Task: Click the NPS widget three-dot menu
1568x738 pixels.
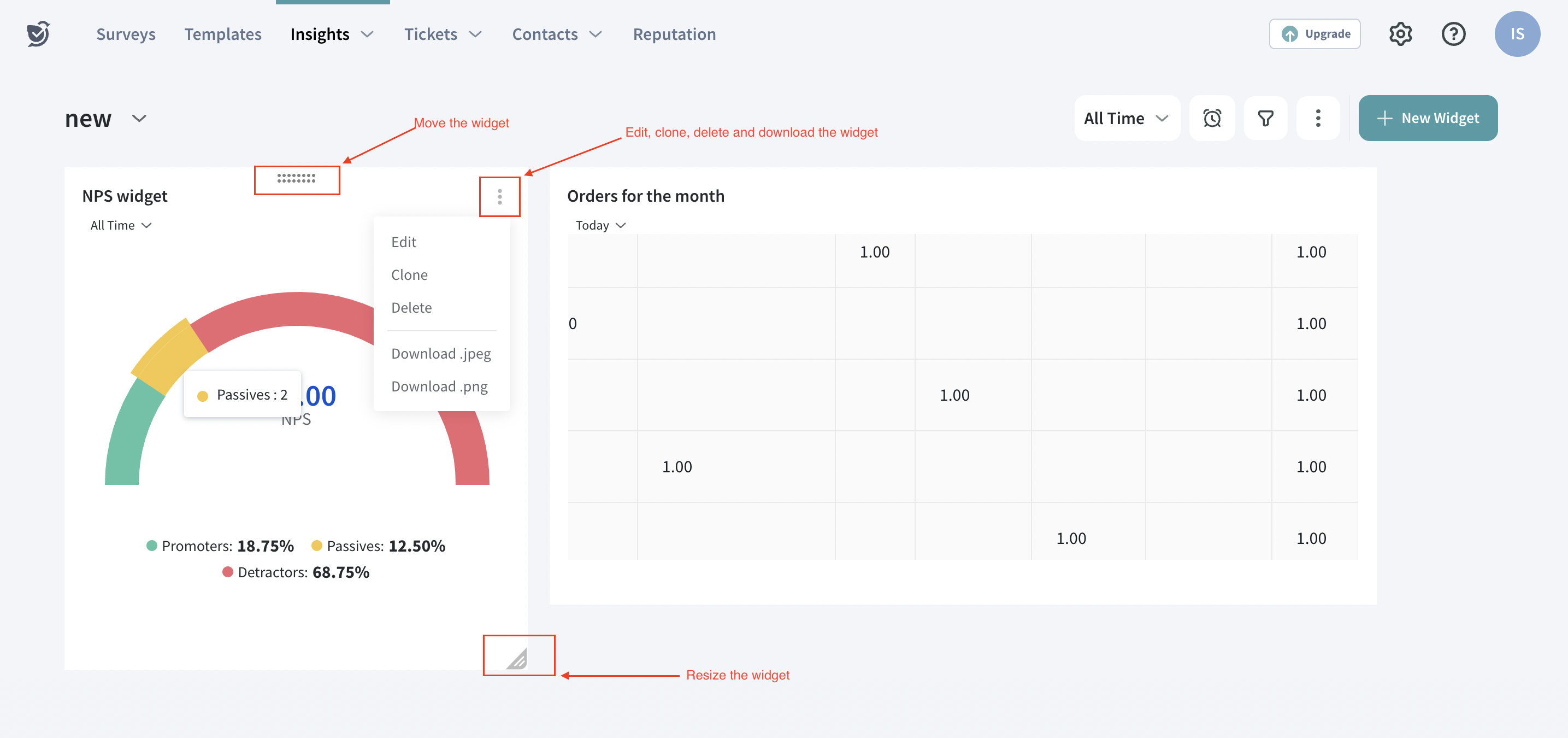Action: click(x=499, y=197)
